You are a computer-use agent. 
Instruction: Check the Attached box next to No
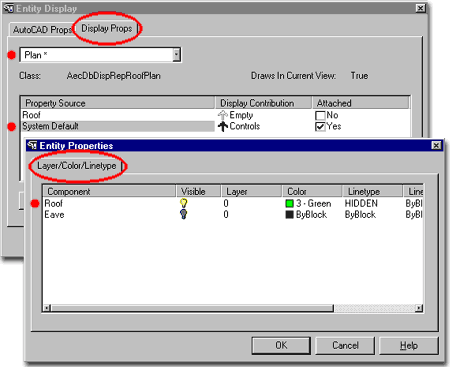[320, 115]
